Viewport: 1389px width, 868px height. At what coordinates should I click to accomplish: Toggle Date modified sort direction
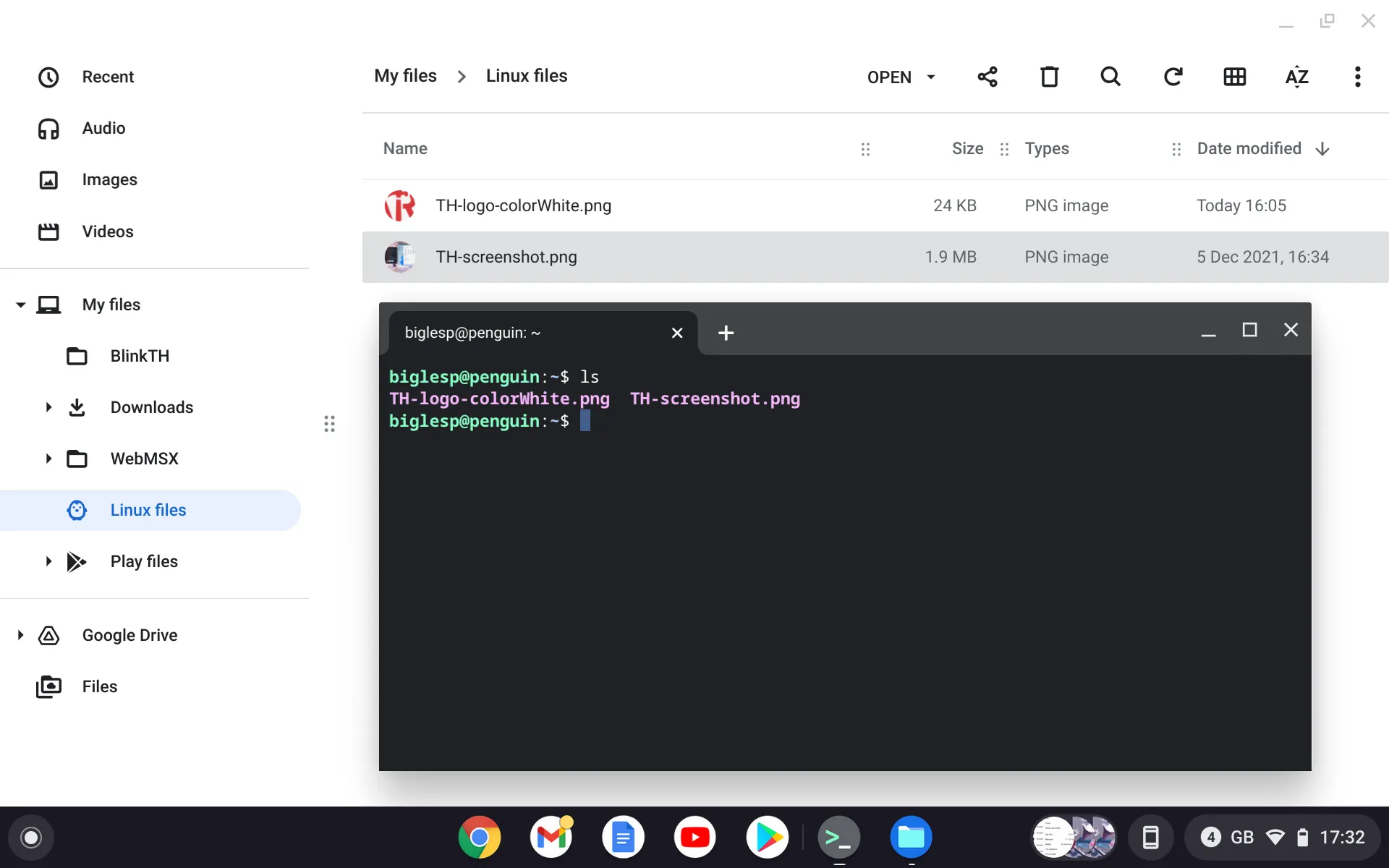click(x=1322, y=149)
